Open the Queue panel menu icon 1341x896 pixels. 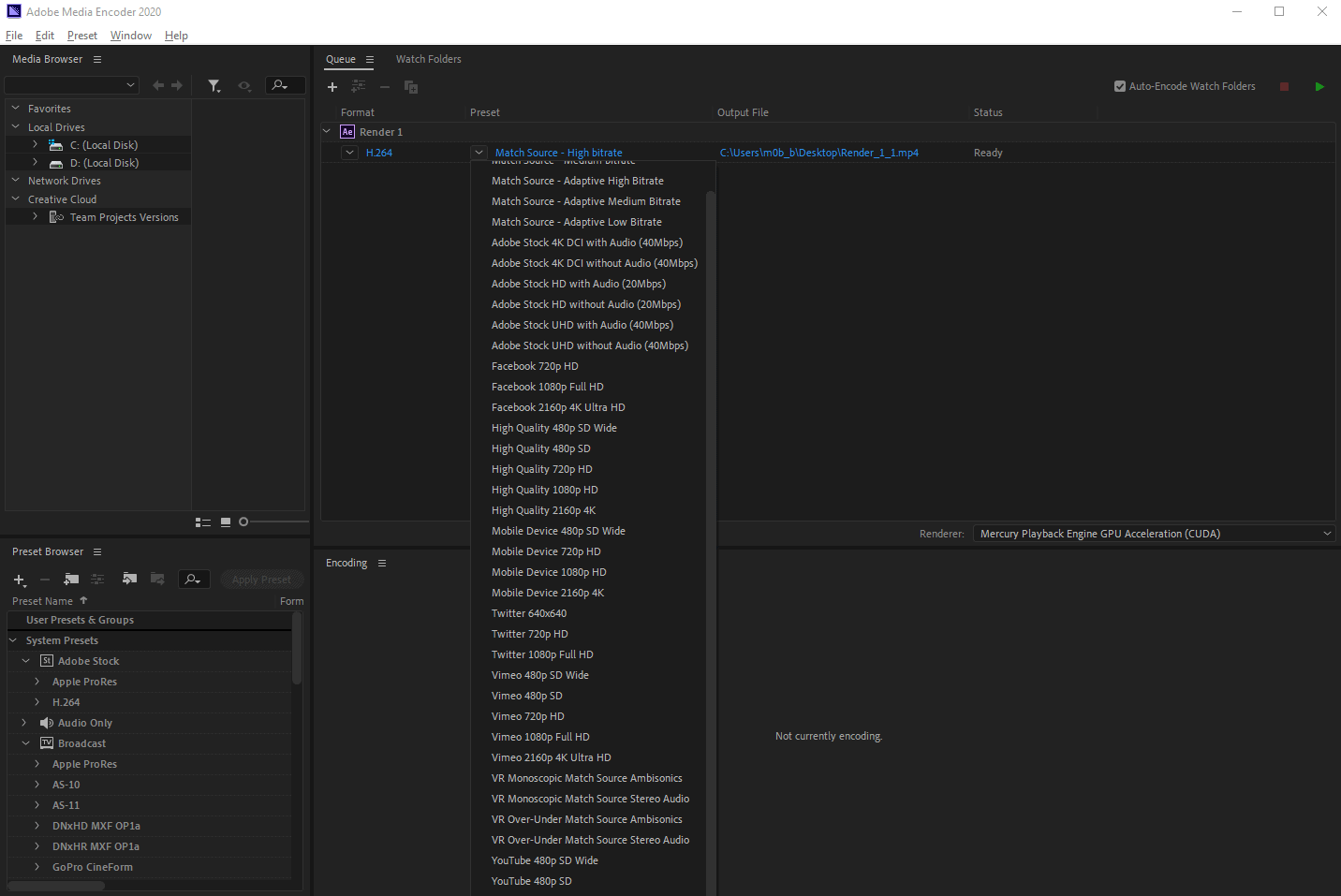coord(370,59)
